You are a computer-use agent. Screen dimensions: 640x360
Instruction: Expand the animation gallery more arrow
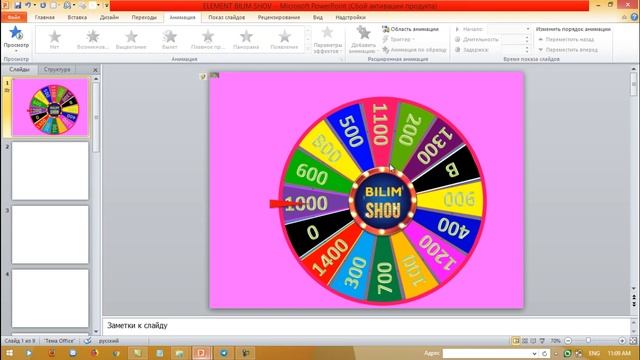(308, 49)
